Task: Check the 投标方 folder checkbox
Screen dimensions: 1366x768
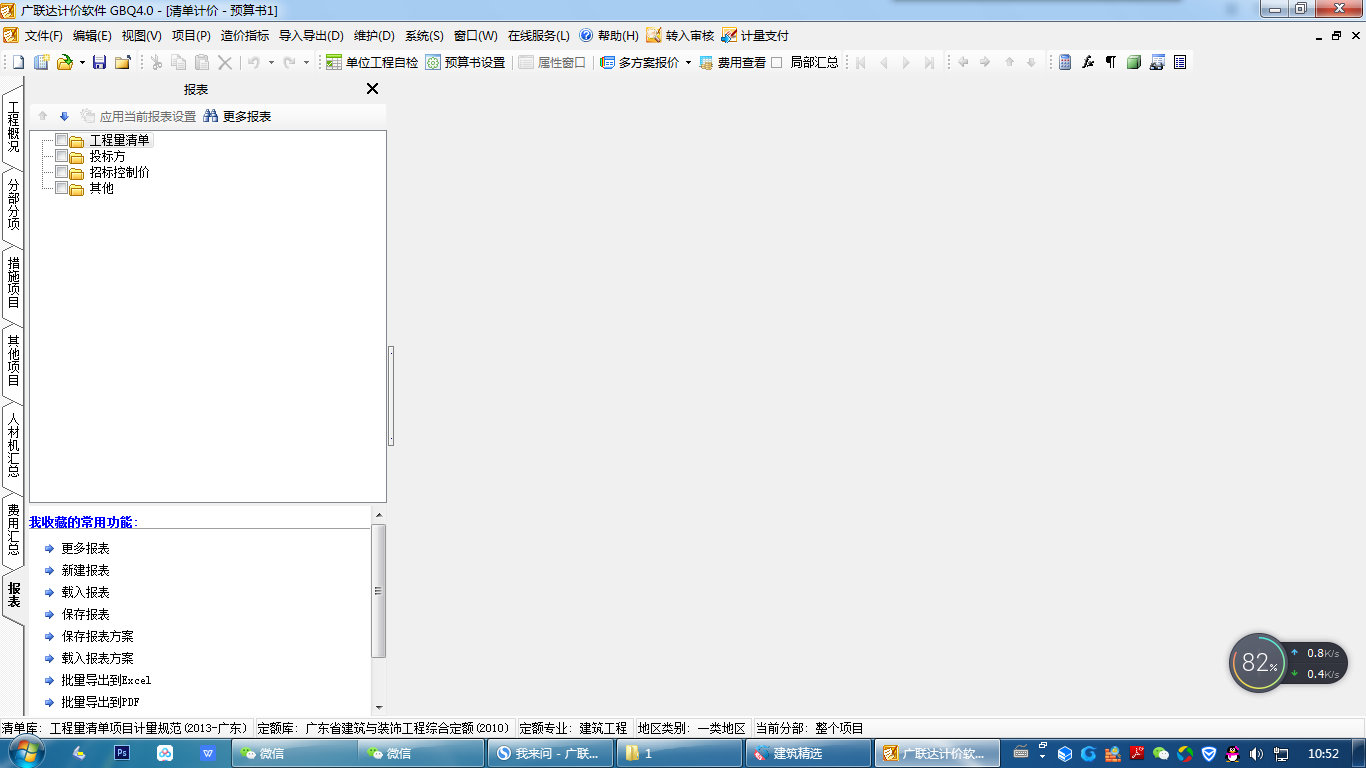Action: [62, 156]
